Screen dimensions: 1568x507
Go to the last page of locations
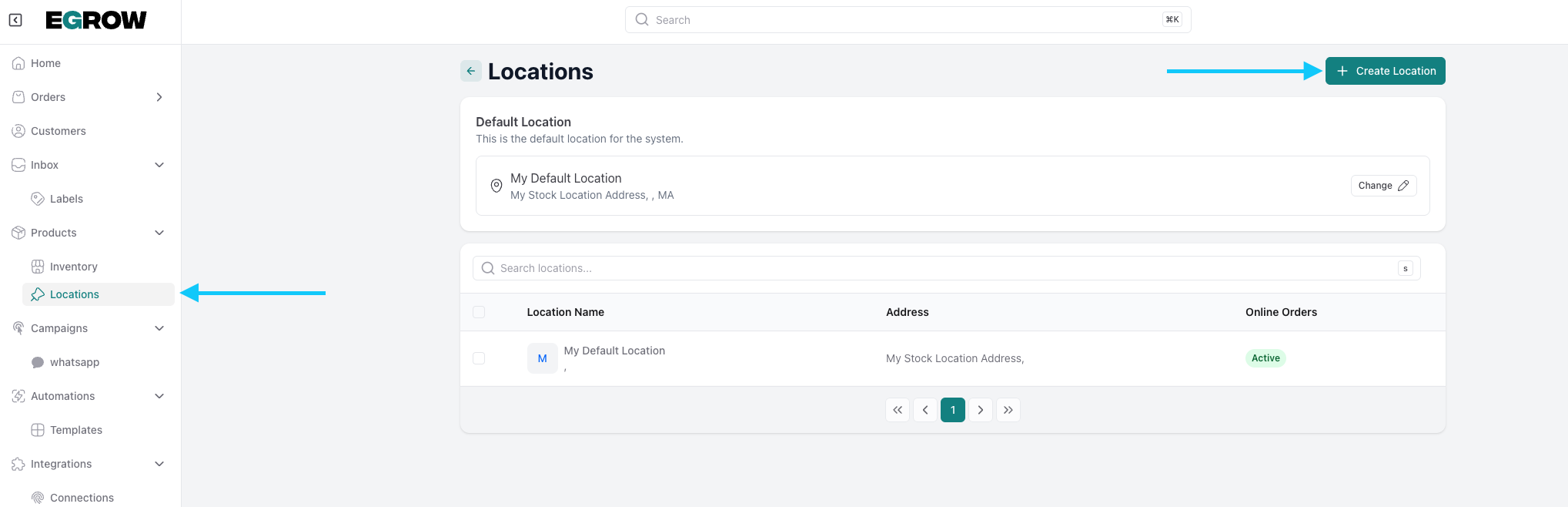click(1008, 410)
